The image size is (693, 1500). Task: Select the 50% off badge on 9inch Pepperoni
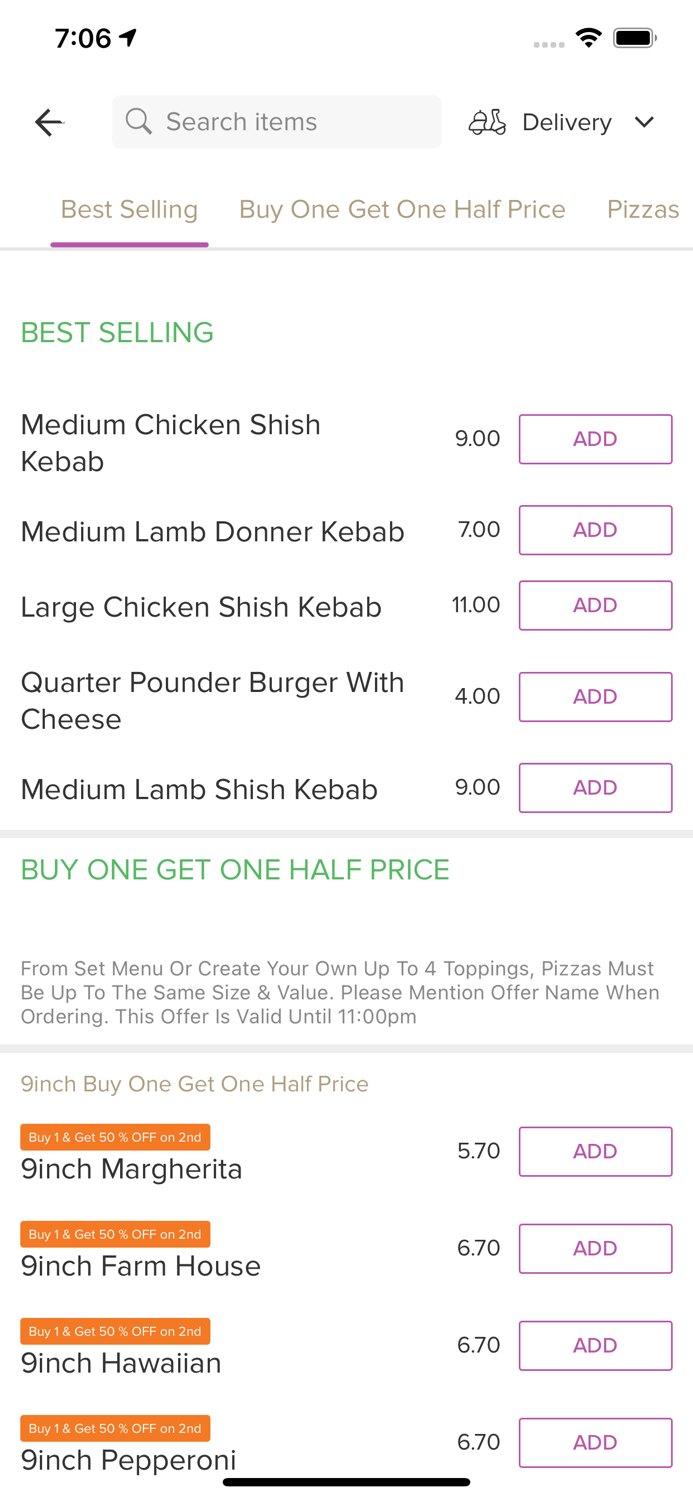click(x=115, y=1428)
